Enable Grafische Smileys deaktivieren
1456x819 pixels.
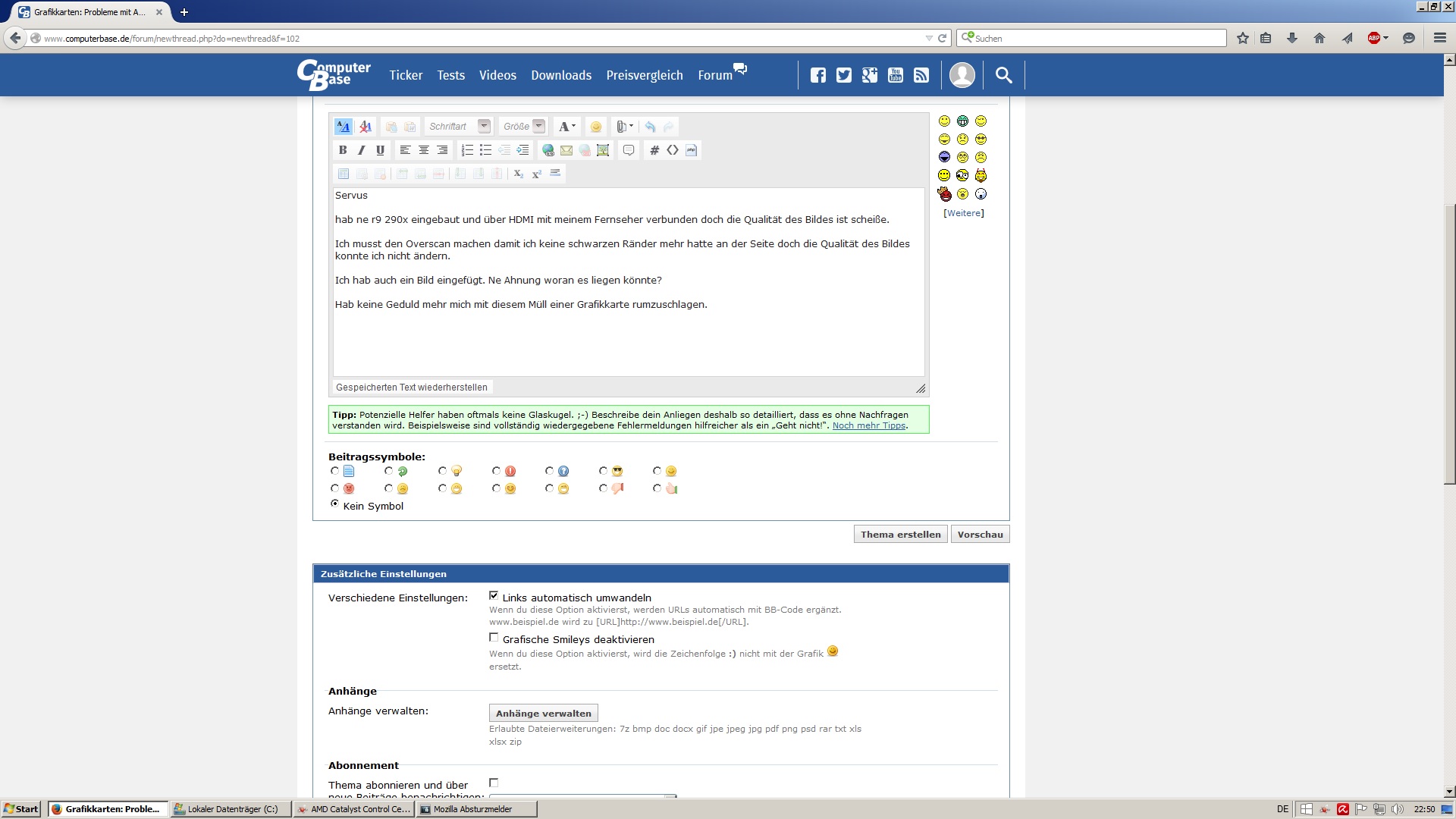494,638
